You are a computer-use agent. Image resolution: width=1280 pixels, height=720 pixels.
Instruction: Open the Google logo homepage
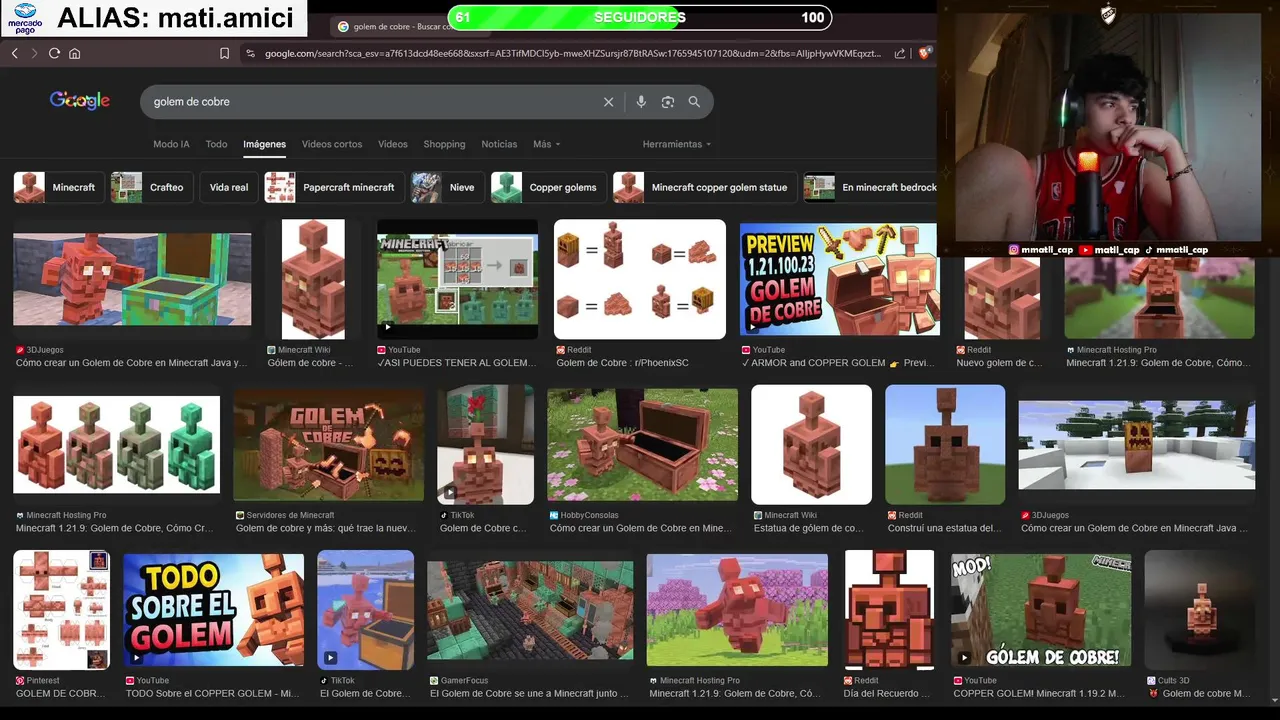(80, 101)
